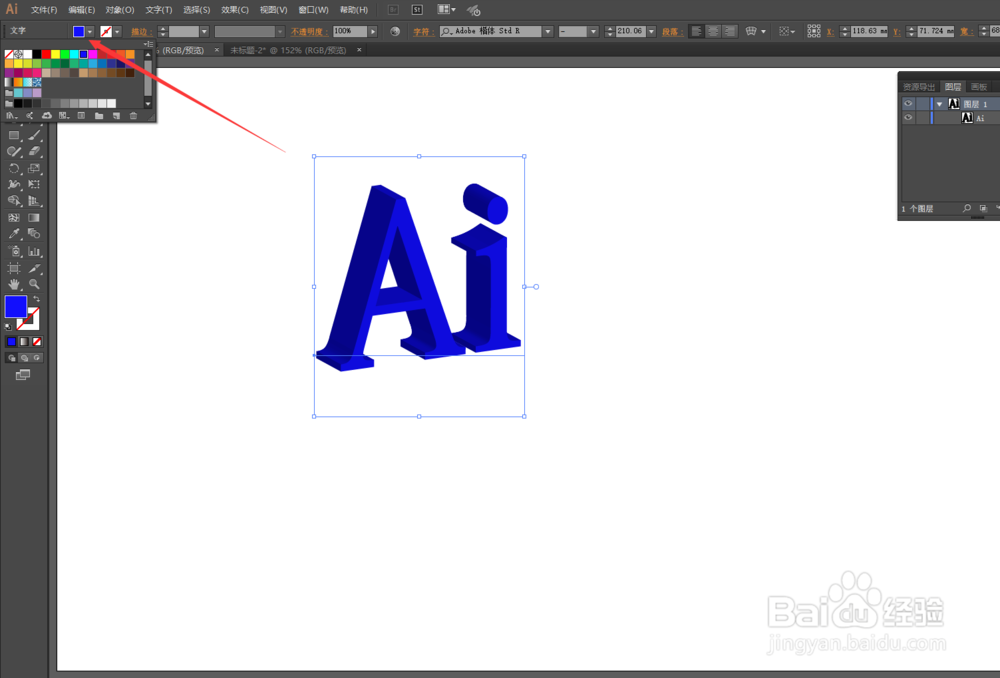The image size is (1000, 678).
Task: Select the Gradient tool
Action: 34,217
